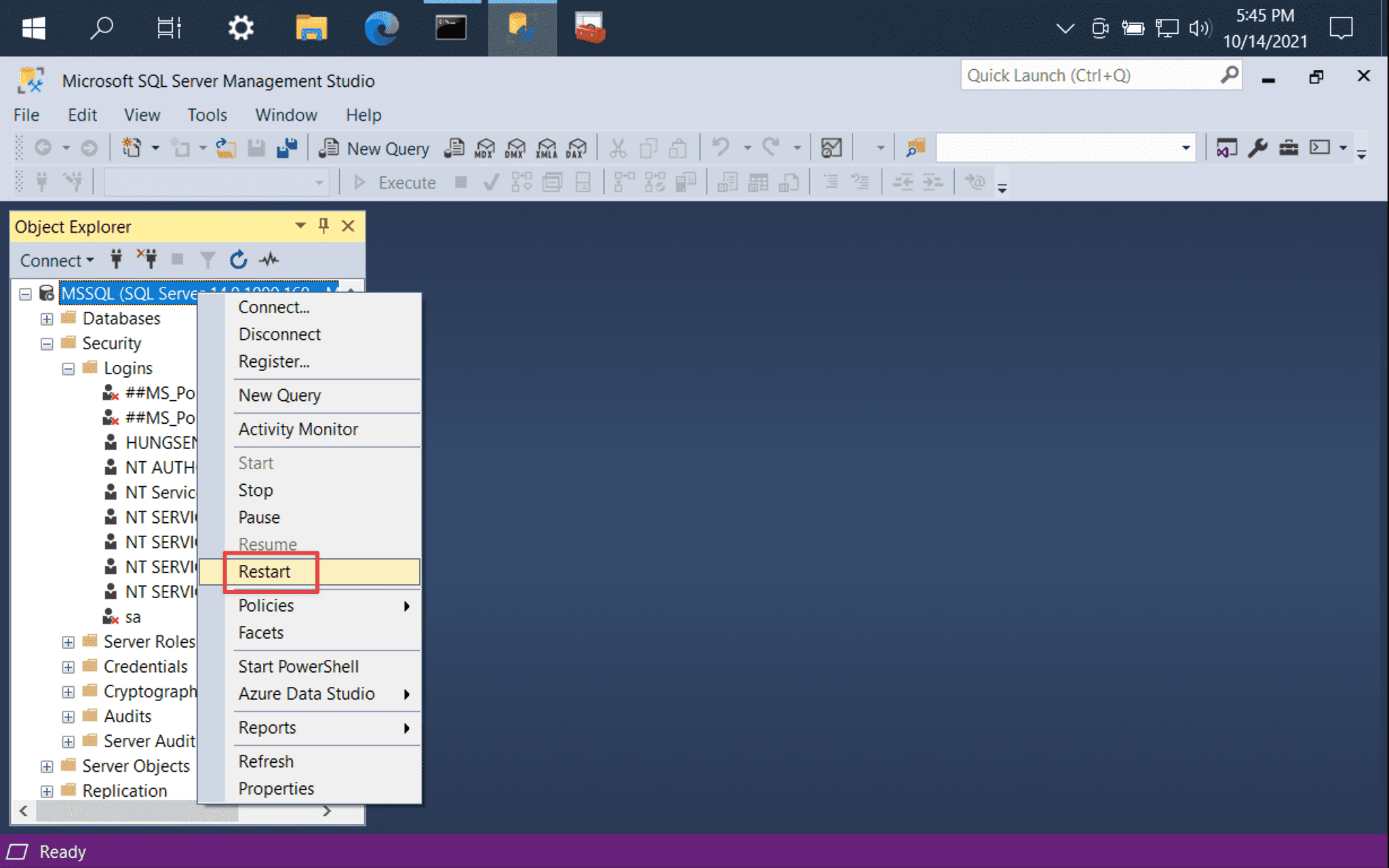Click the Properties wrench icon in toolbar

tap(1257, 148)
